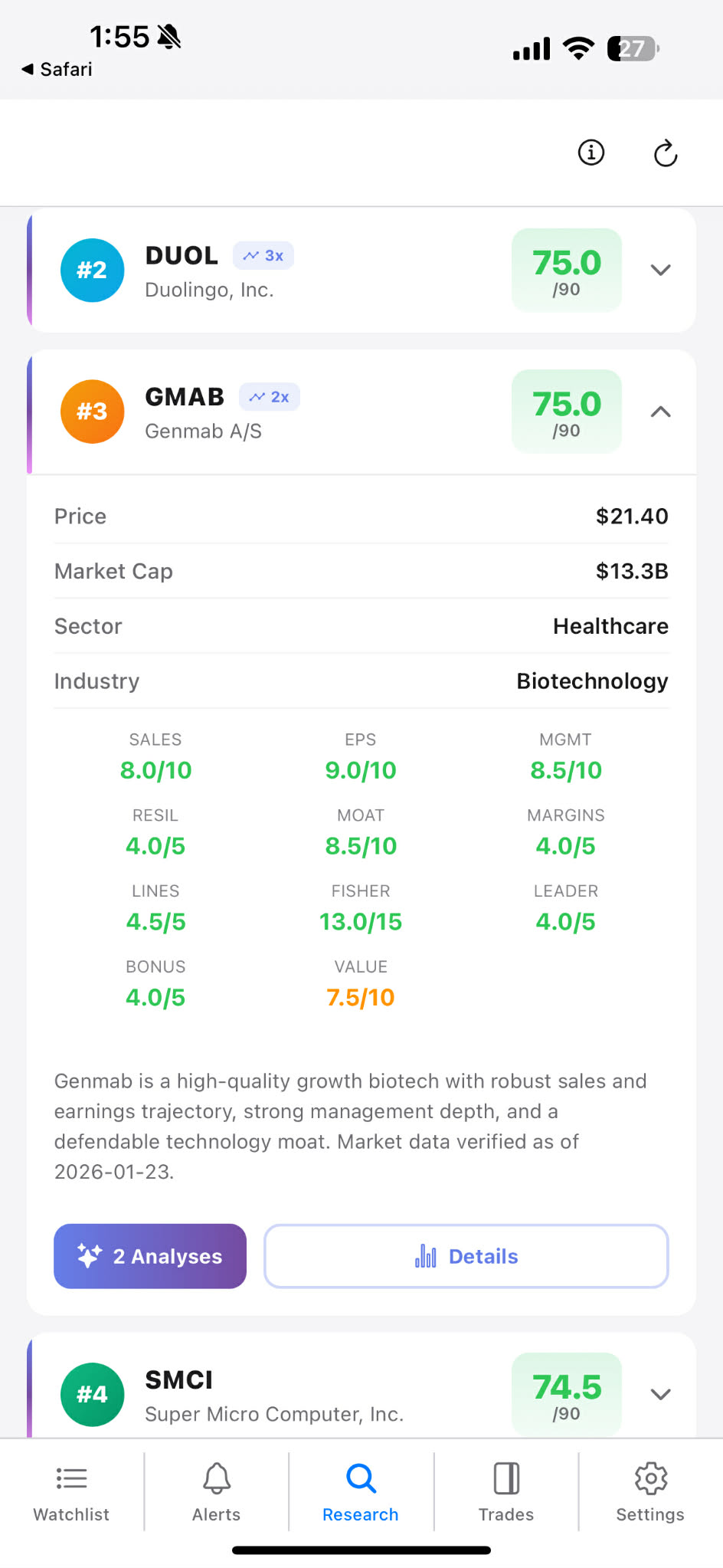Return to Safari via back arrow
Screen dimensions: 723x1568
[57, 69]
